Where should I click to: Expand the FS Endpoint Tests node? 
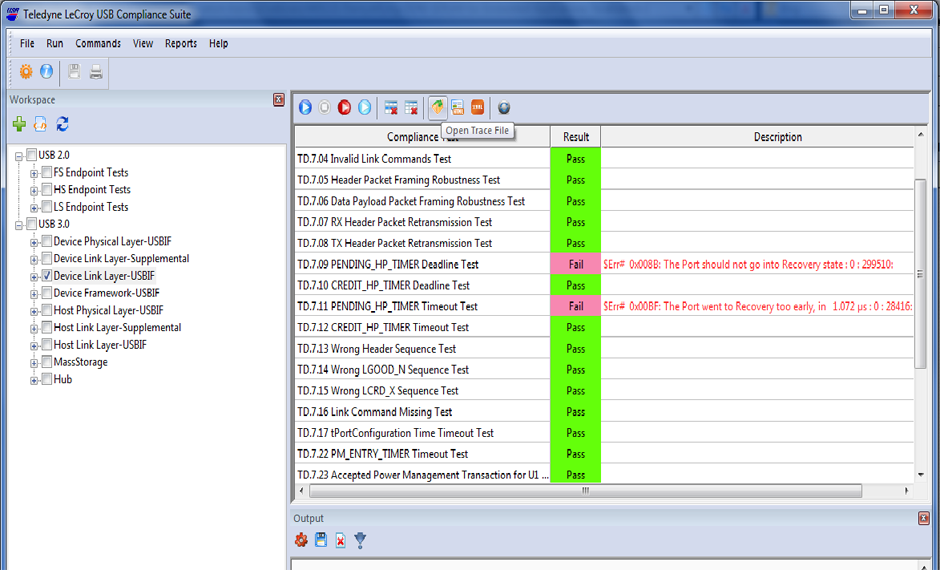(34, 173)
